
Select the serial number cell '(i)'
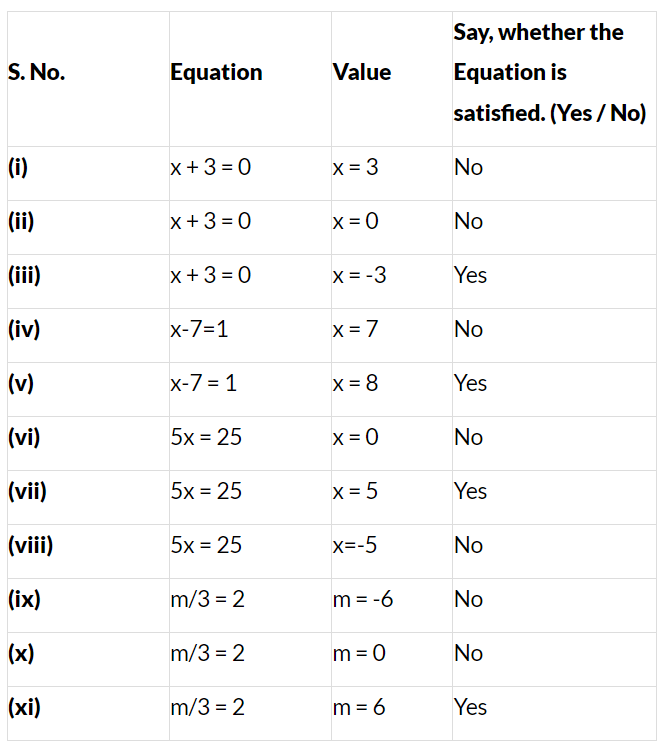coord(18,167)
